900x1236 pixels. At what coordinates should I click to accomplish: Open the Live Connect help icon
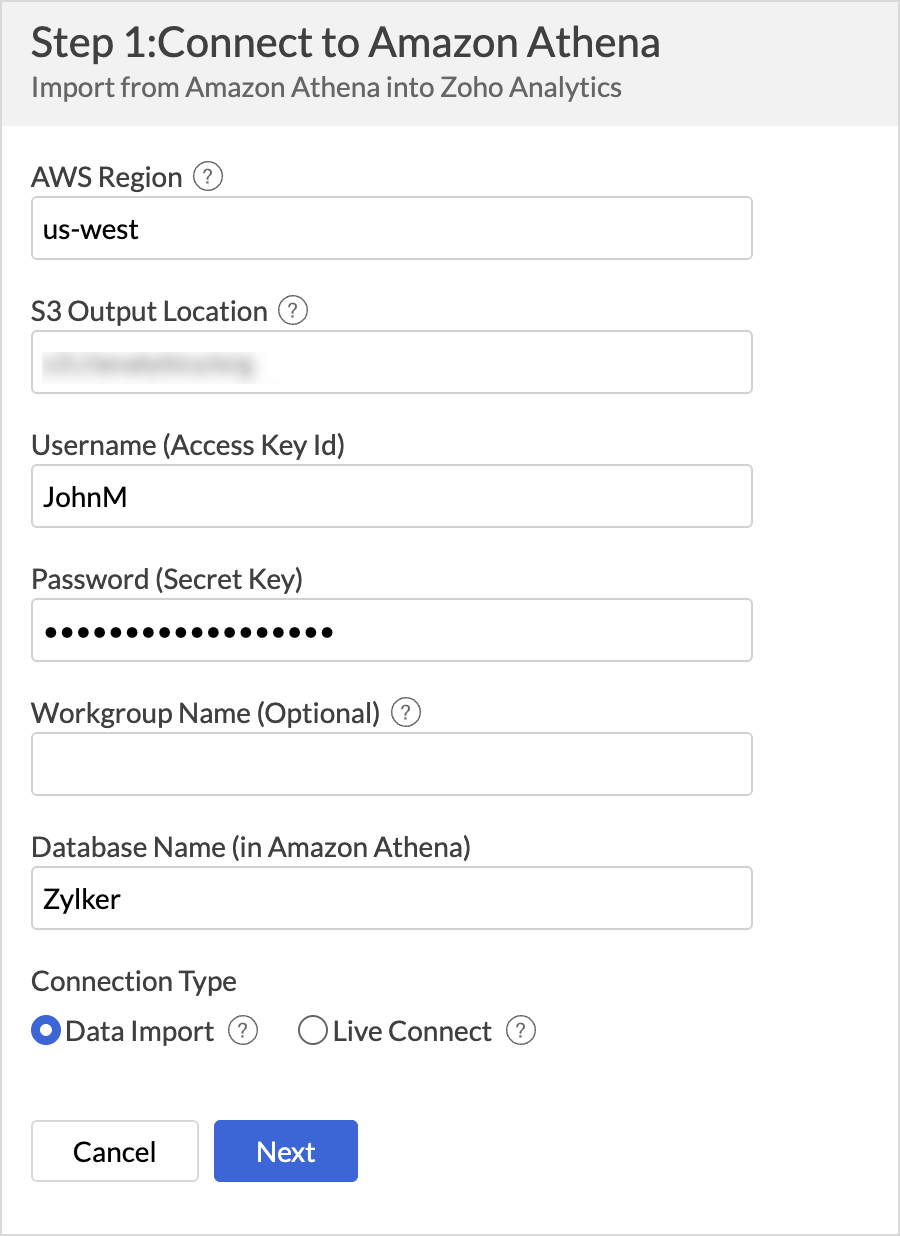point(521,1031)
